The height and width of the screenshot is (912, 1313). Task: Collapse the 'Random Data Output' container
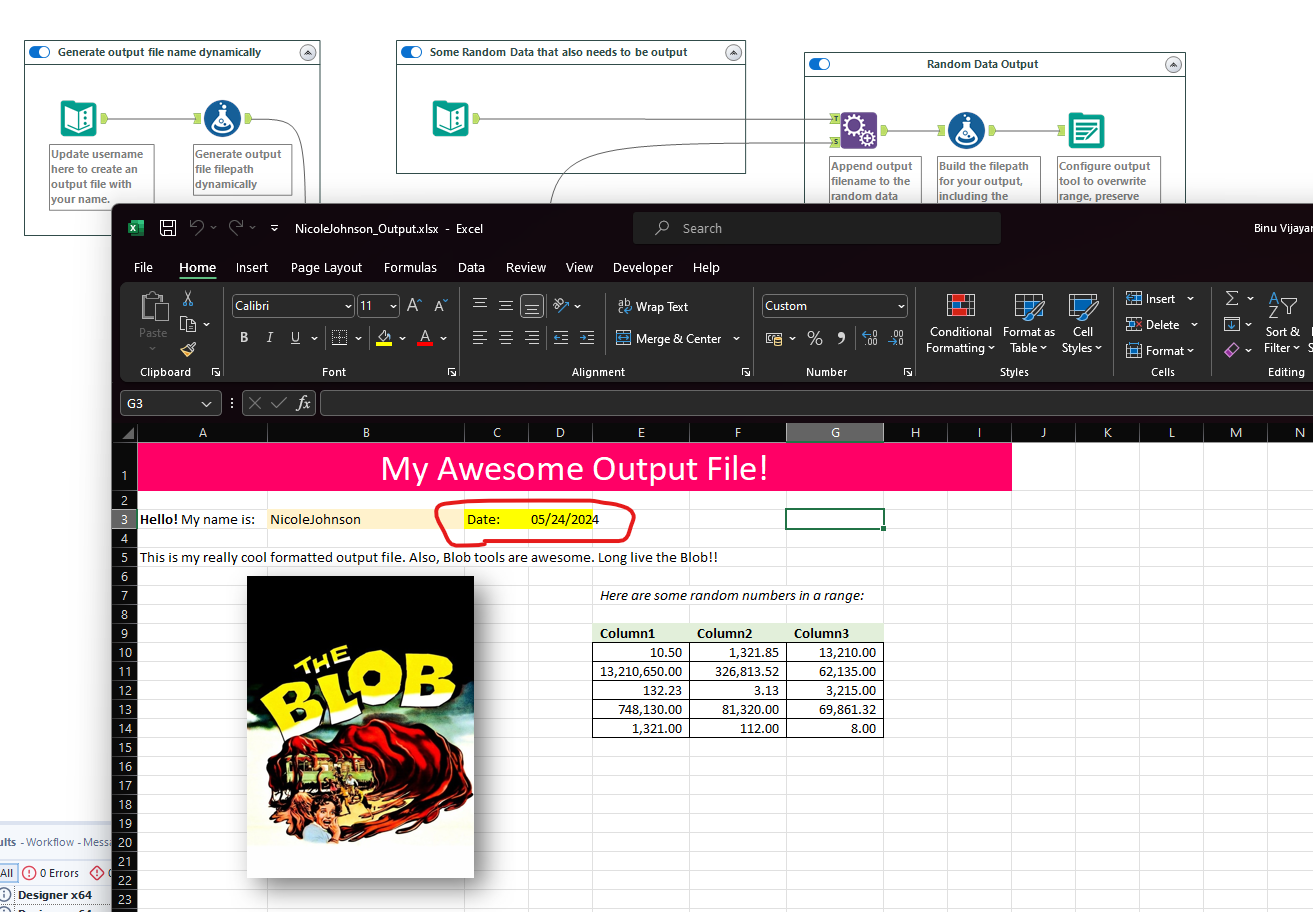(x=1173, y=64)
